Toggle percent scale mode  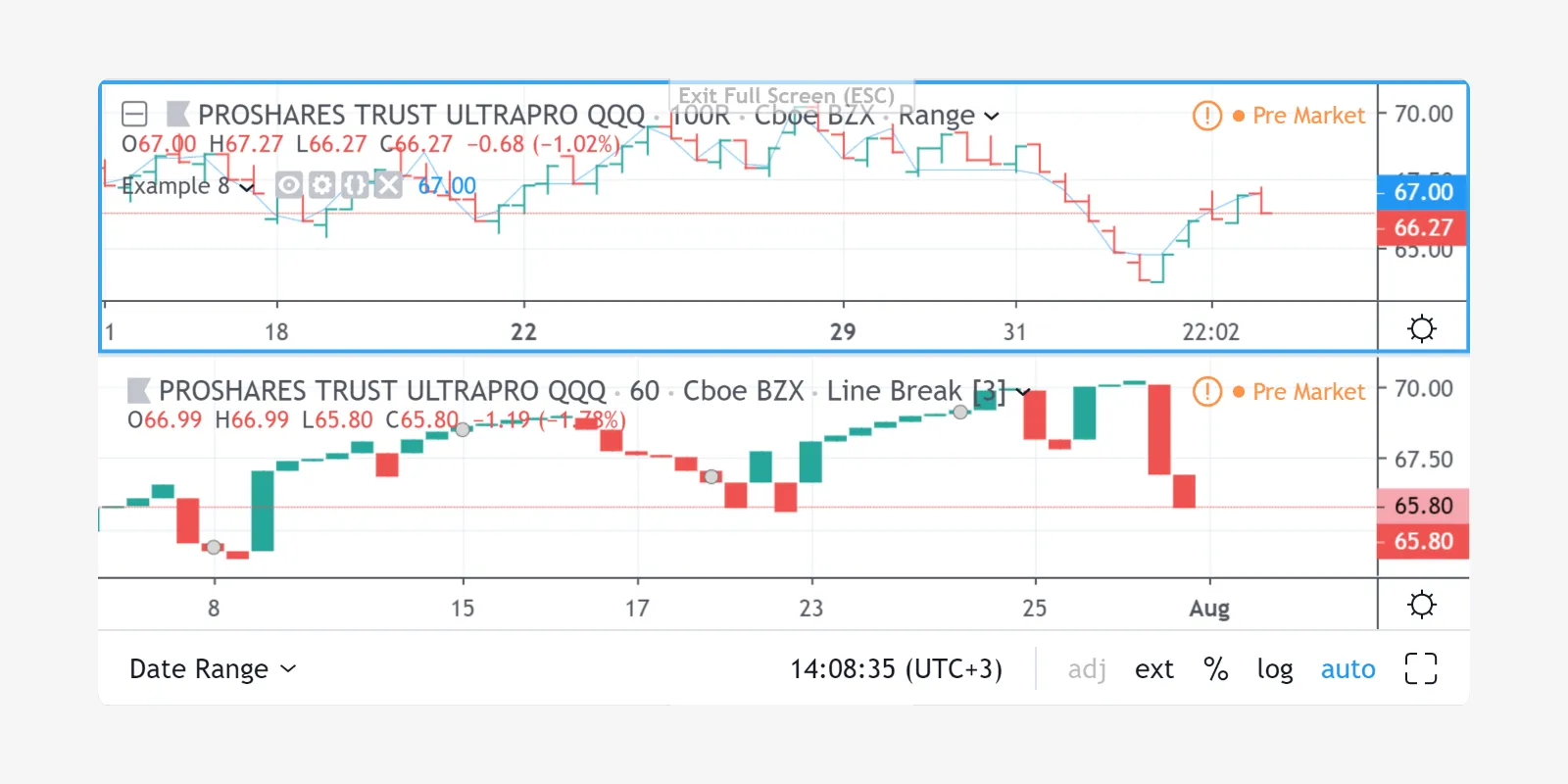(x=1215, y=668)
